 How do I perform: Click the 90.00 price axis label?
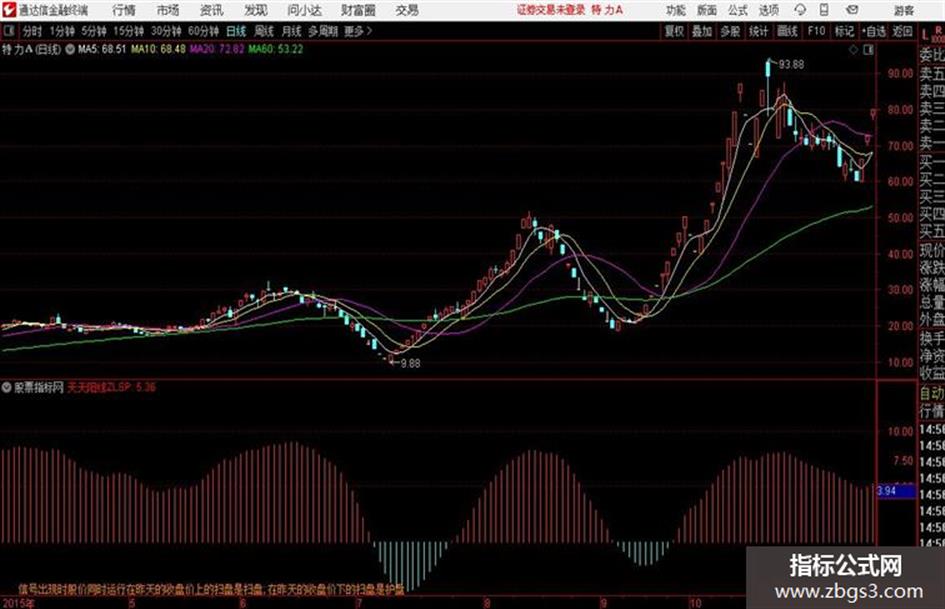point(900,73)
